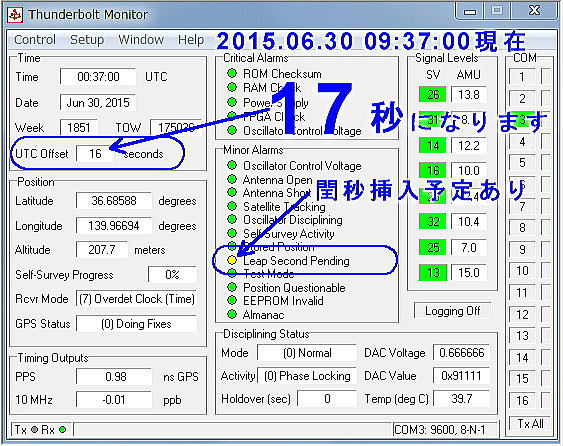The height and width of the screenshot is (446, 563).
Task: Click COM port 12 button
Action: [x=522, y=315]
